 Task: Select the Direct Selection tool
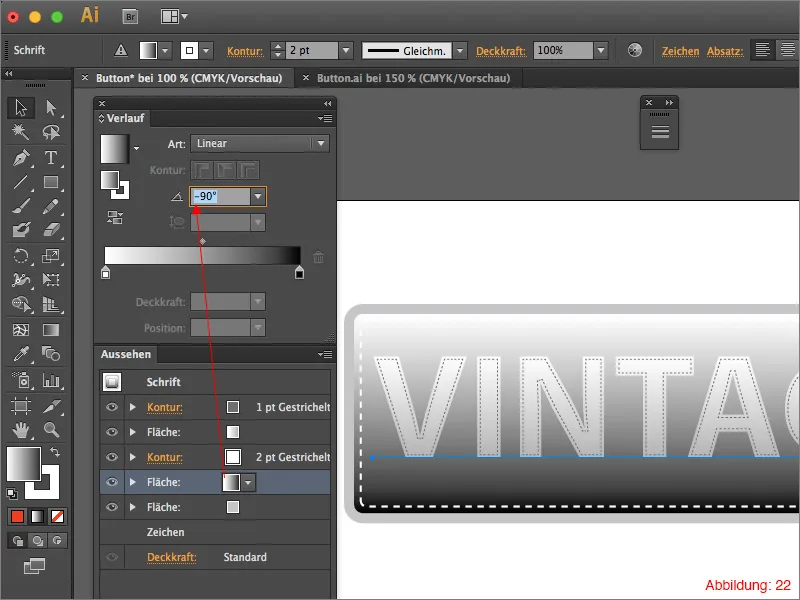(51, 108)
